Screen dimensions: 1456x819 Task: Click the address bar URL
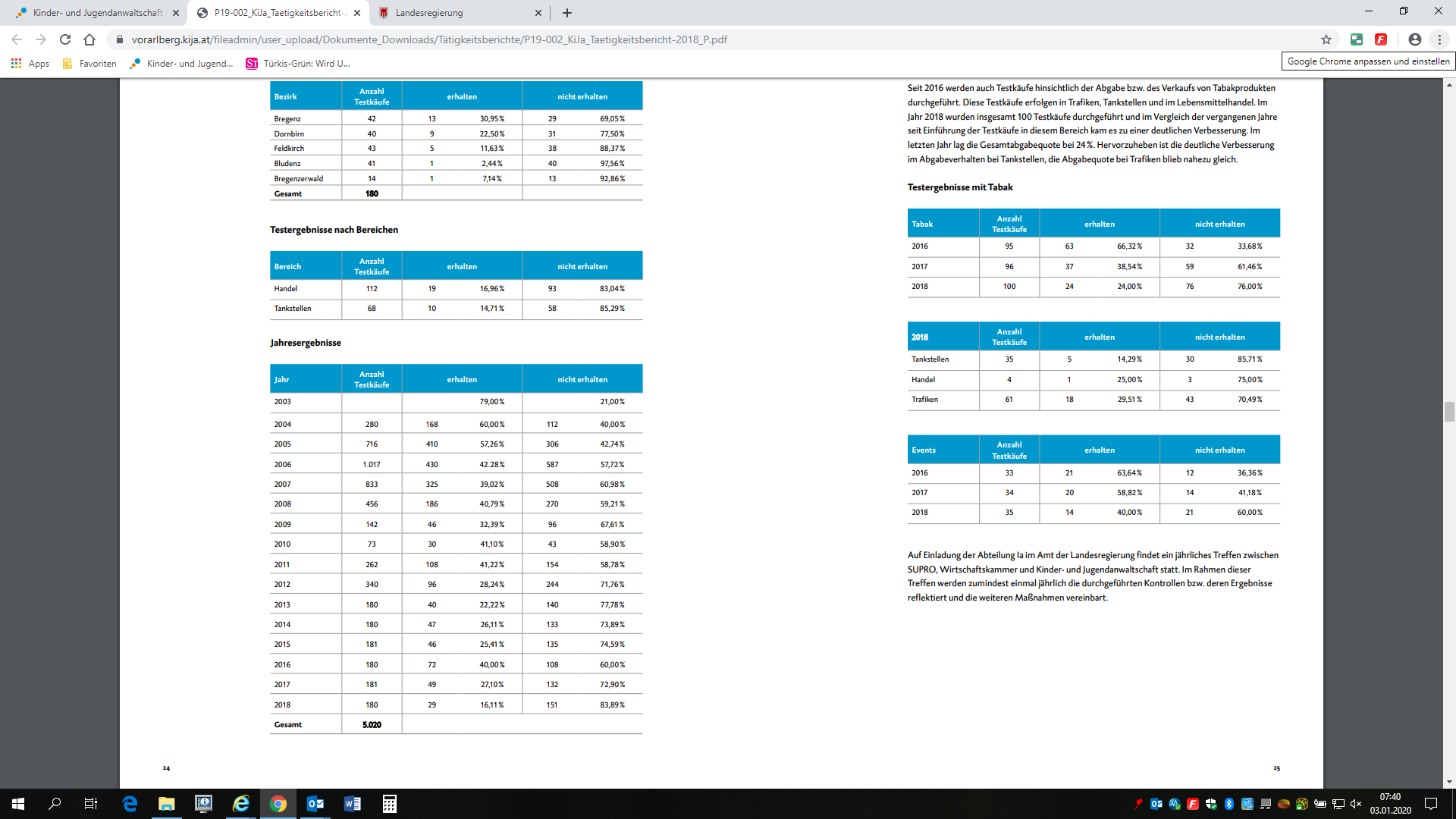point(429,39)
